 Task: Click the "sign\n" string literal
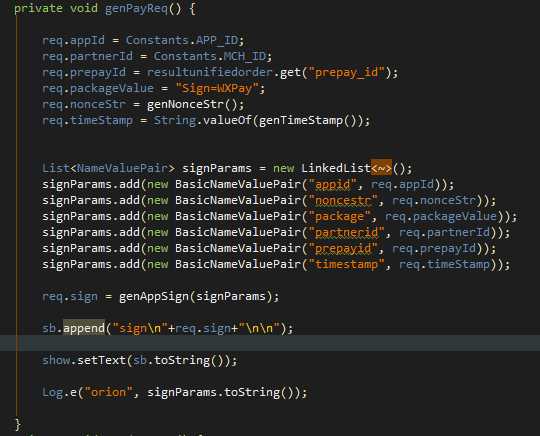click(x=140, y=328)
